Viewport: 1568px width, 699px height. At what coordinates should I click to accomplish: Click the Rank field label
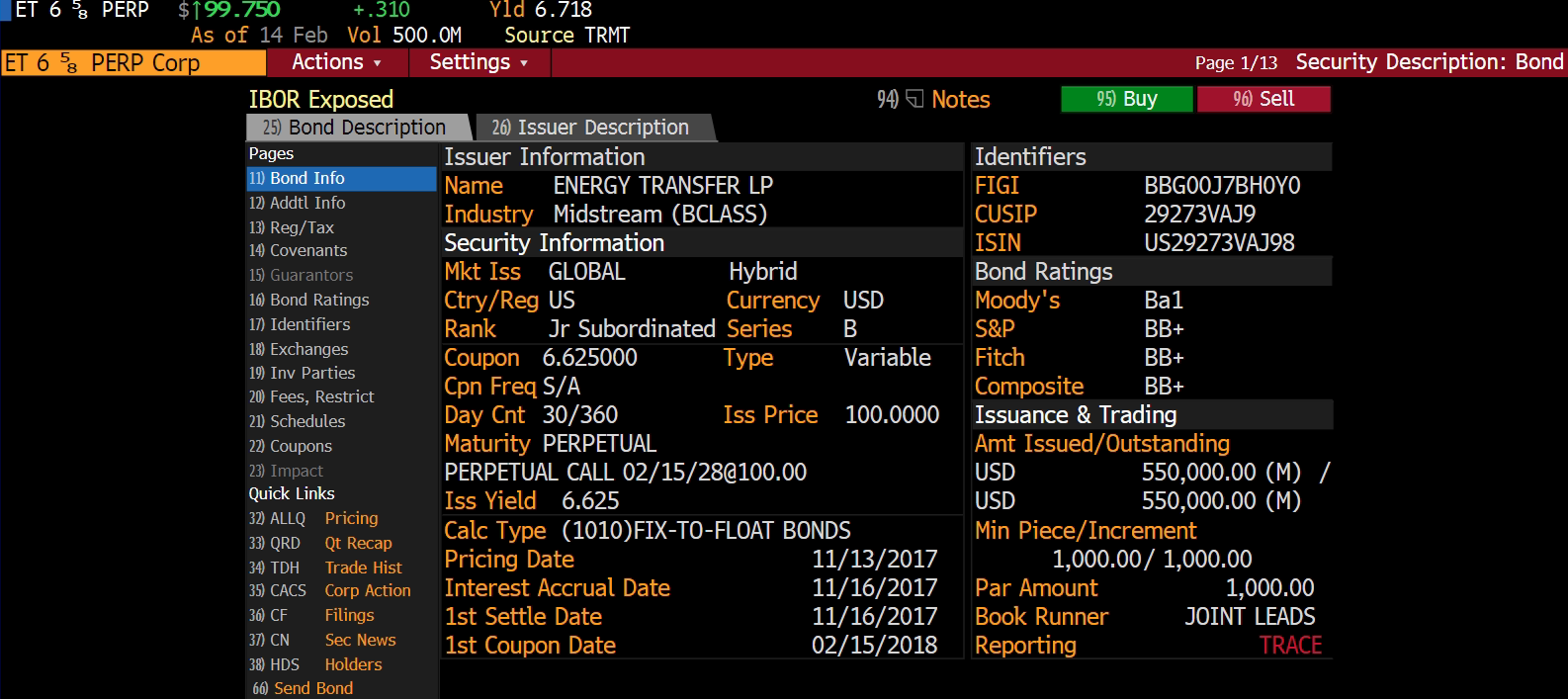point(470,329)
